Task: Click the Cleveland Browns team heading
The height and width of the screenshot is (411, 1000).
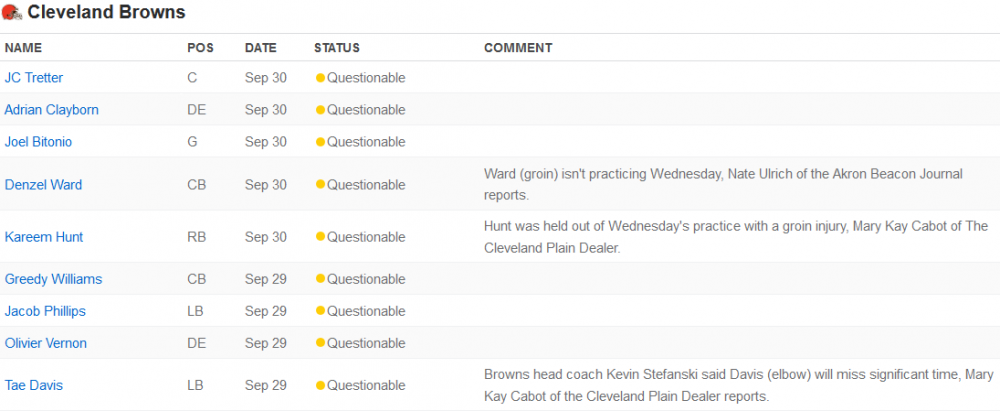Action: pyautogui.click(x=107, y=11)
